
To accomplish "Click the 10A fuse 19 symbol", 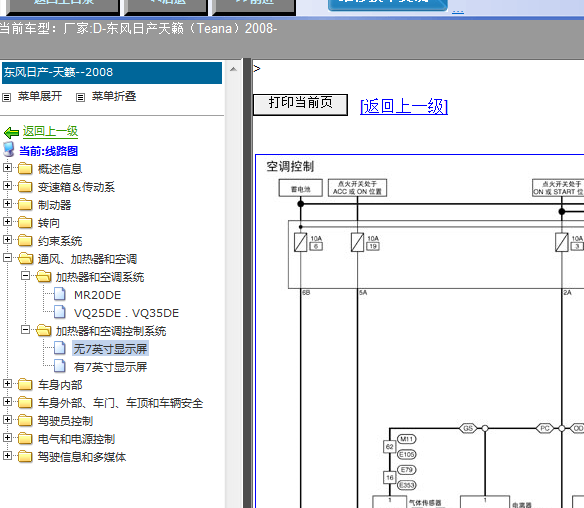I will (x=357, y=242).
